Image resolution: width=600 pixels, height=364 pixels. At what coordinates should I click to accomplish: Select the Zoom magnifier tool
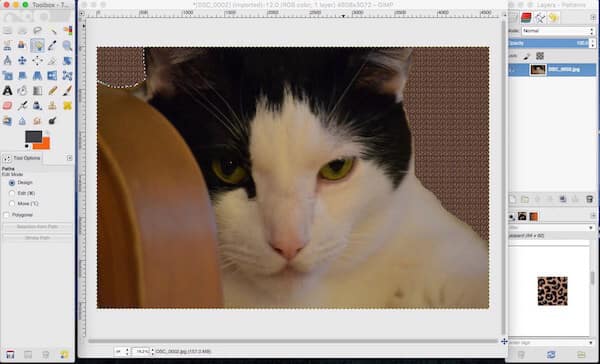pyautogui.click(x=67, y=46)
